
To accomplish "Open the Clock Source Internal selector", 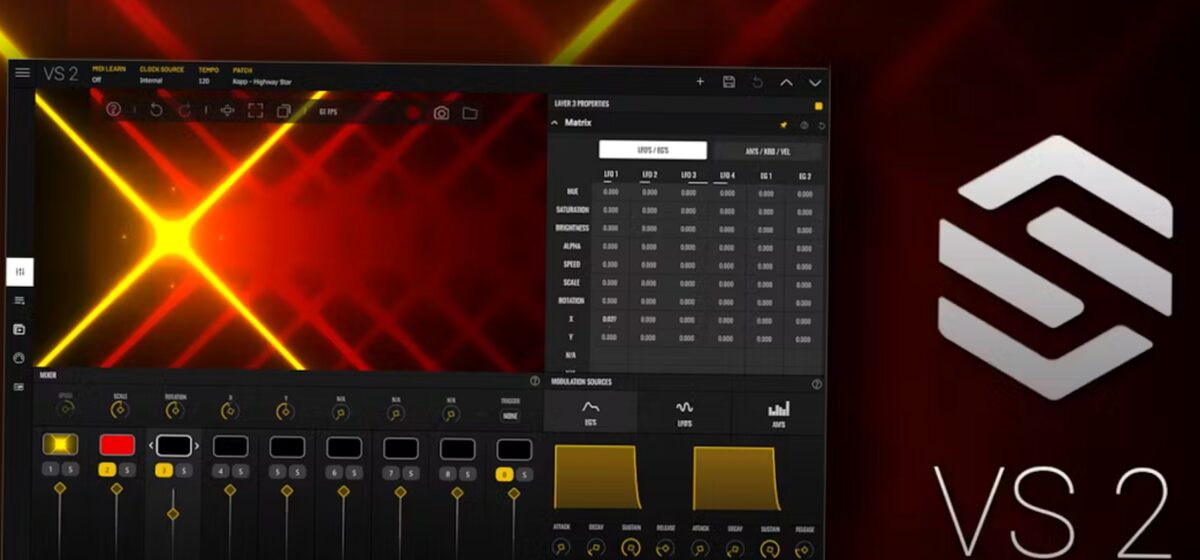I will coord(151,80).
